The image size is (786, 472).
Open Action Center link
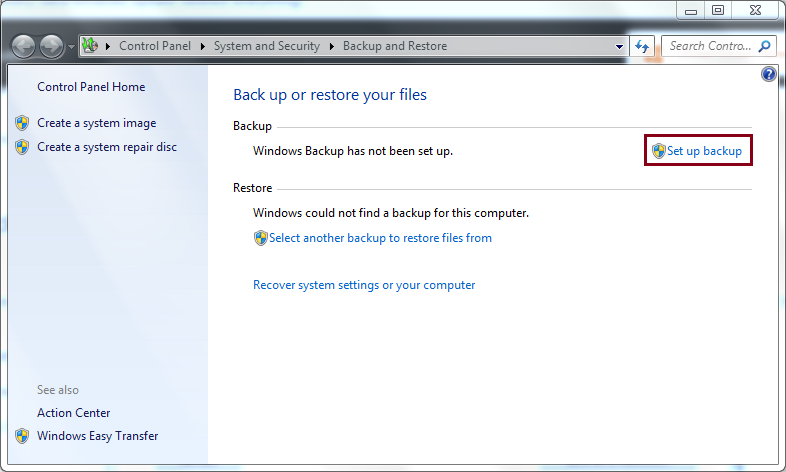pyautogui.click(x=74, y=413)
